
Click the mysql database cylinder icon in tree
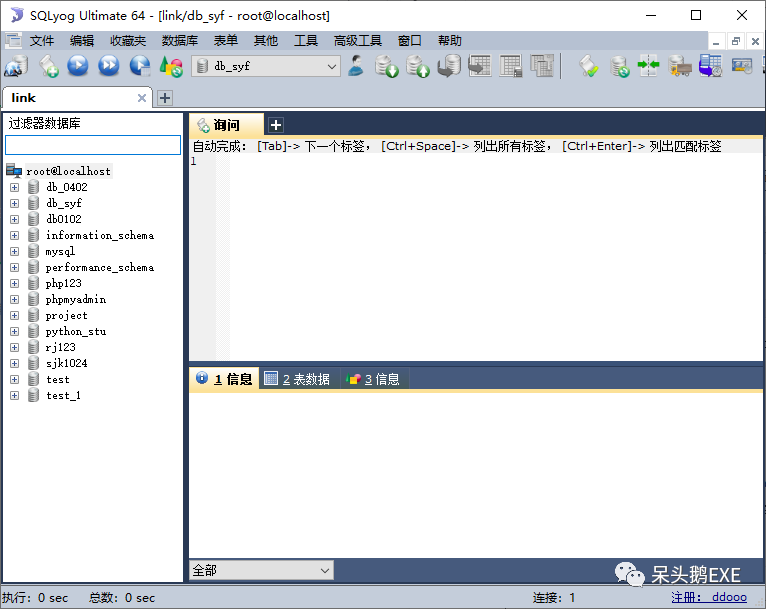tap(33, 251)
